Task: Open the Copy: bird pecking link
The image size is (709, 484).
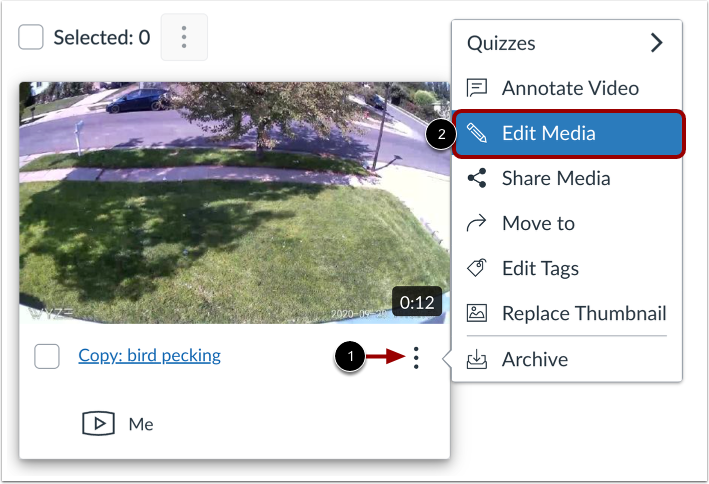Action: tap(149, 356)
